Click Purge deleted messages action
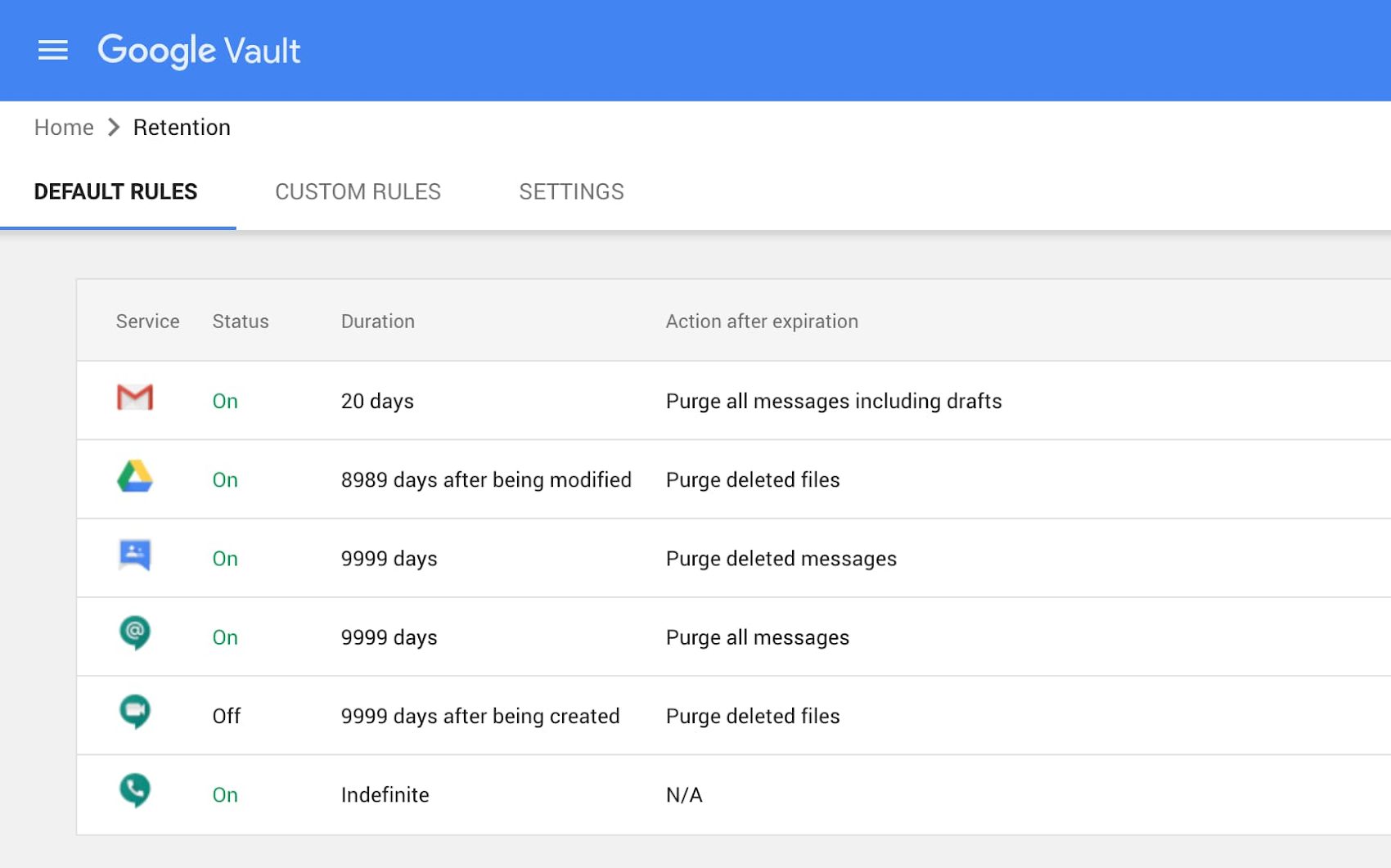1391x868 pixels. coord(781,559)
